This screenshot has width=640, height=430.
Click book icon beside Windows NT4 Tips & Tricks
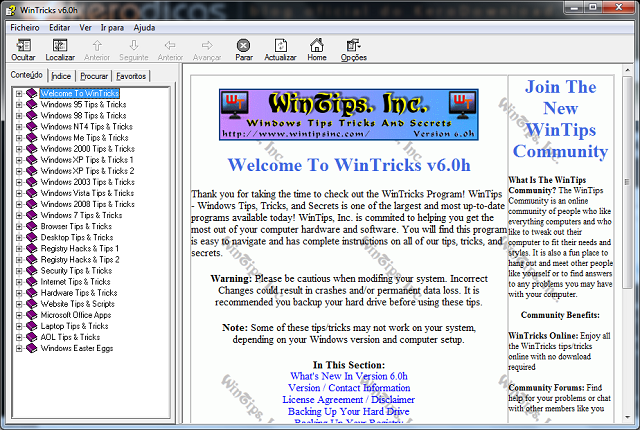pyautogui.click(x=31, y=126)
